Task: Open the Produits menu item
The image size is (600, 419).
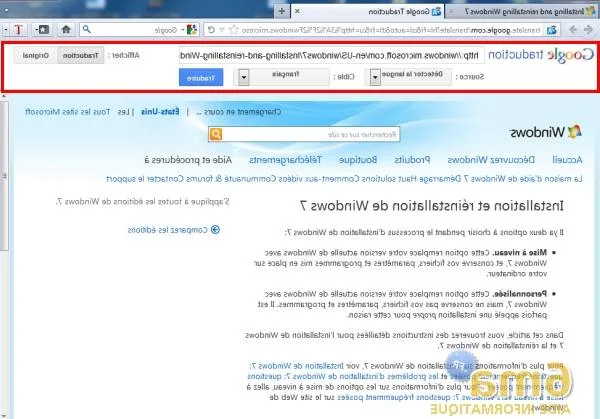Action: (412, 160)
